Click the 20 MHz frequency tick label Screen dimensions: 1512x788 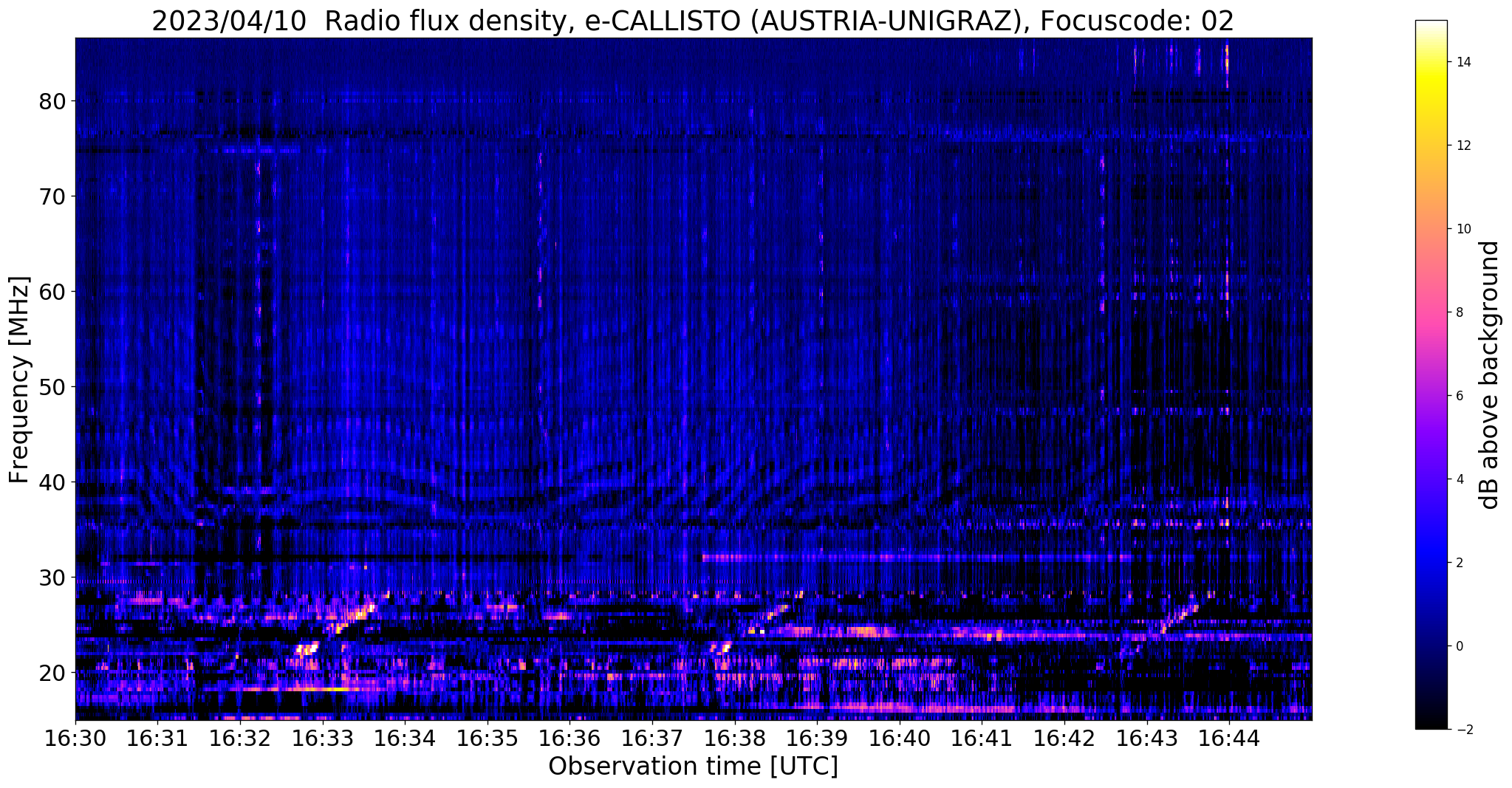coord(51,672)
